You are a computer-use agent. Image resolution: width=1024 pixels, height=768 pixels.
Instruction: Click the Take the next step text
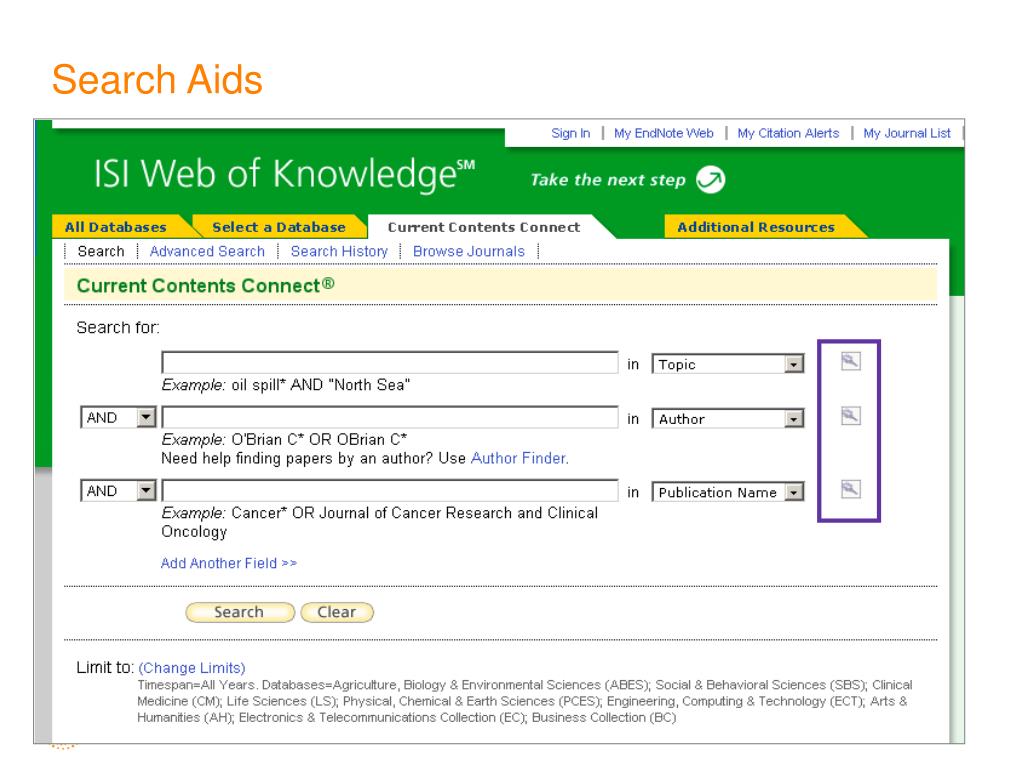(x=608, y=180)
